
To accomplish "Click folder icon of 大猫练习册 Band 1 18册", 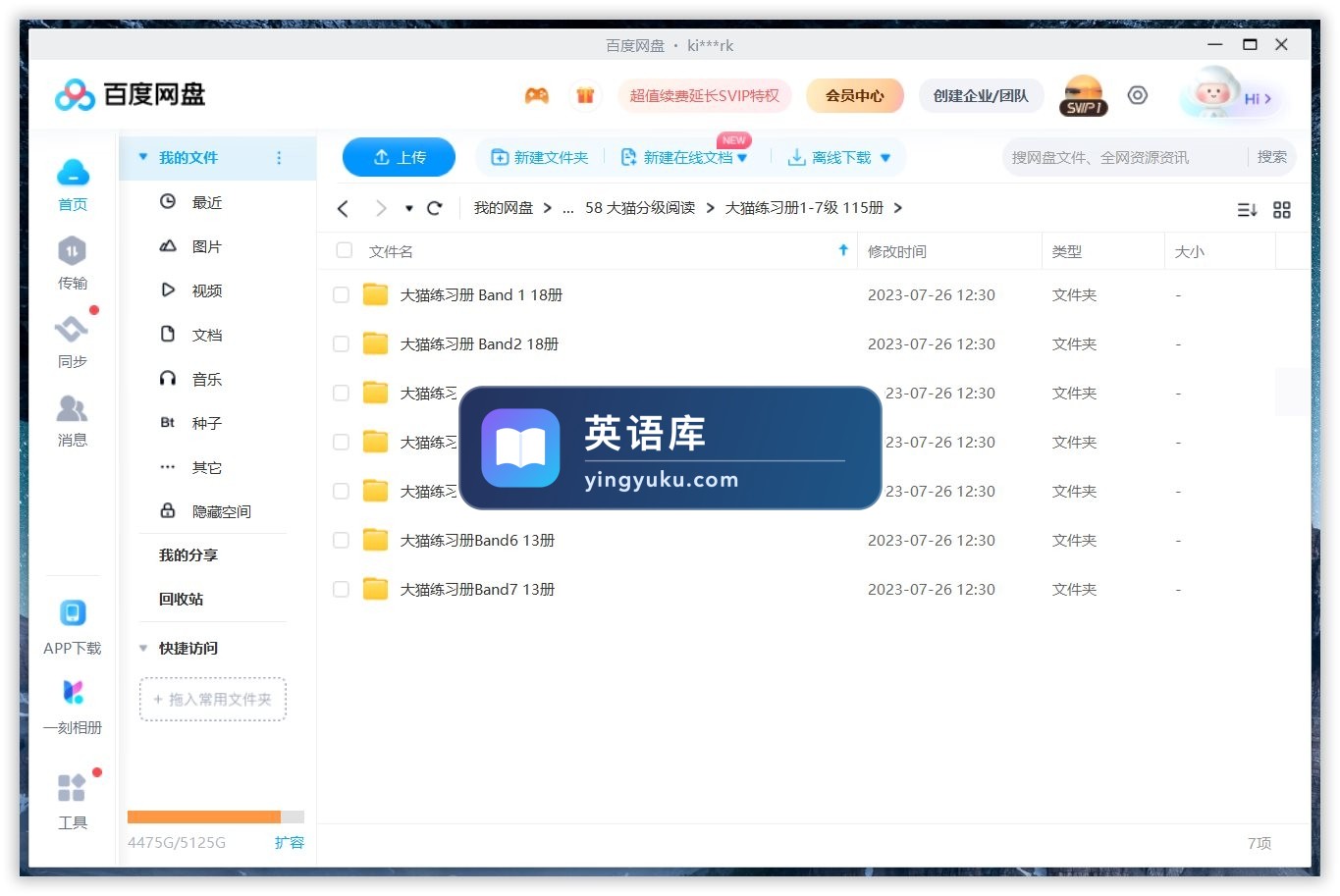I will (x=375, y=294).
